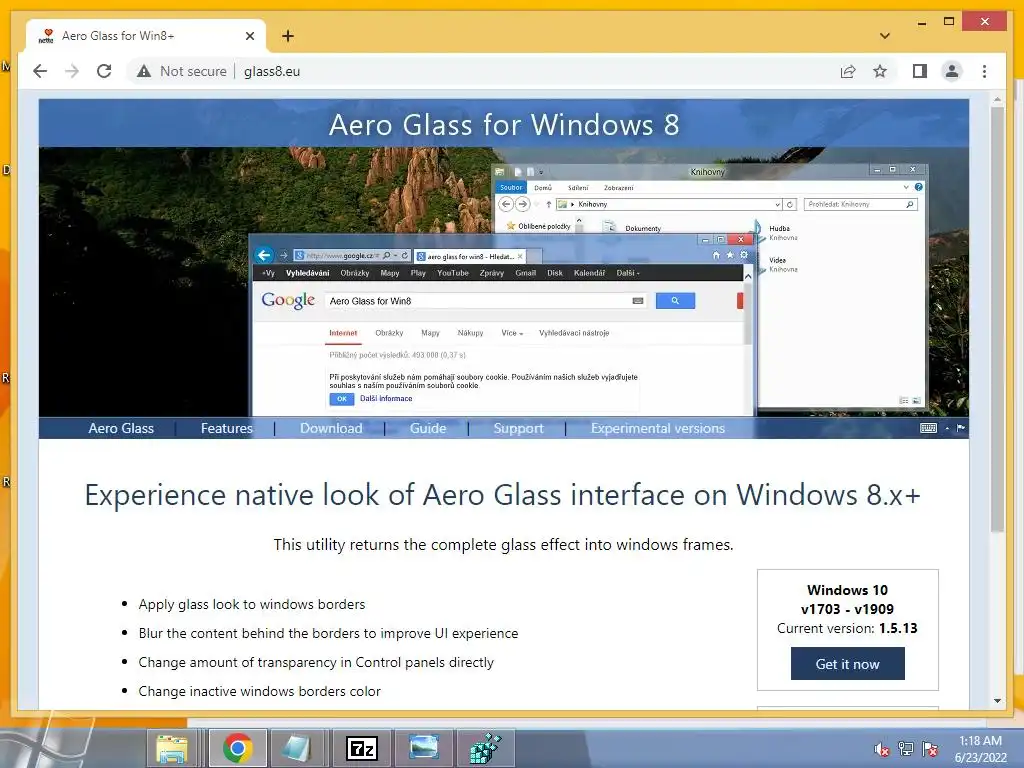Open Chrome side panel

(920, 71)
